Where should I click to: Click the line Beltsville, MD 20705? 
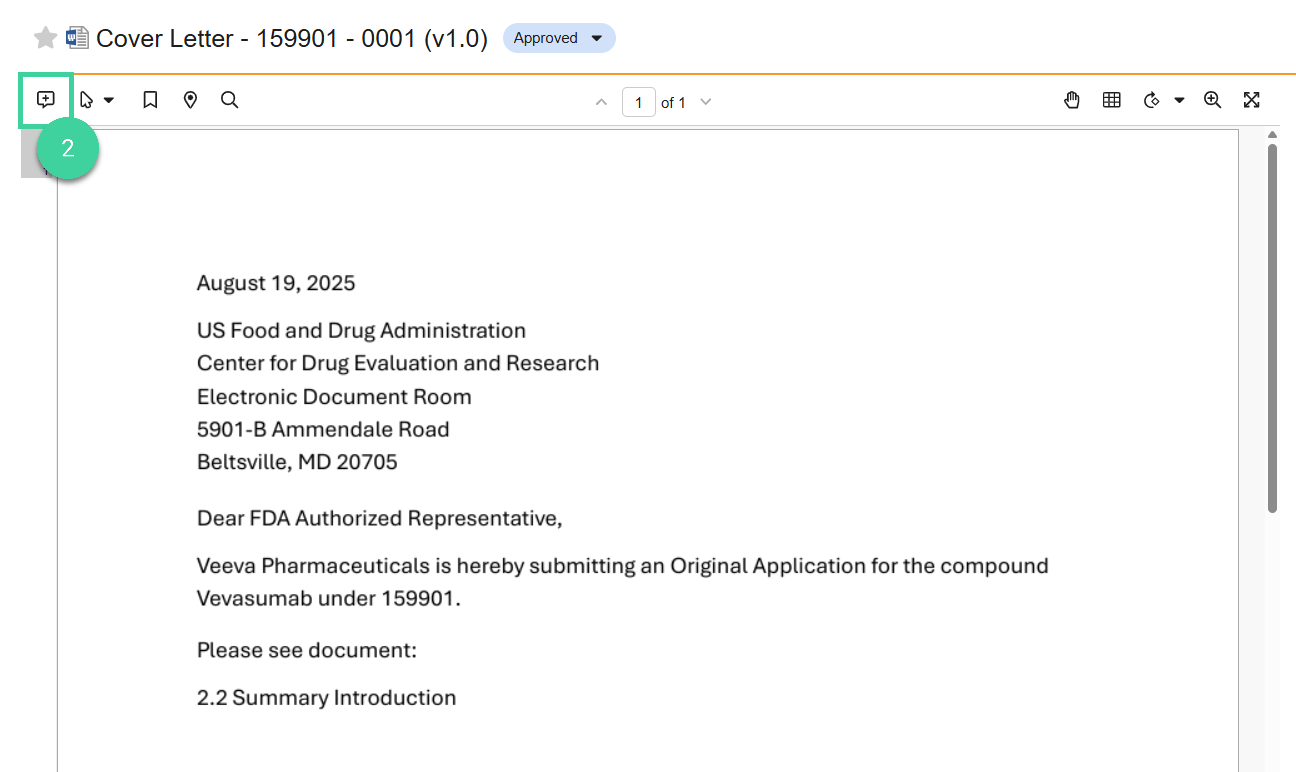[x=297, y=462]
